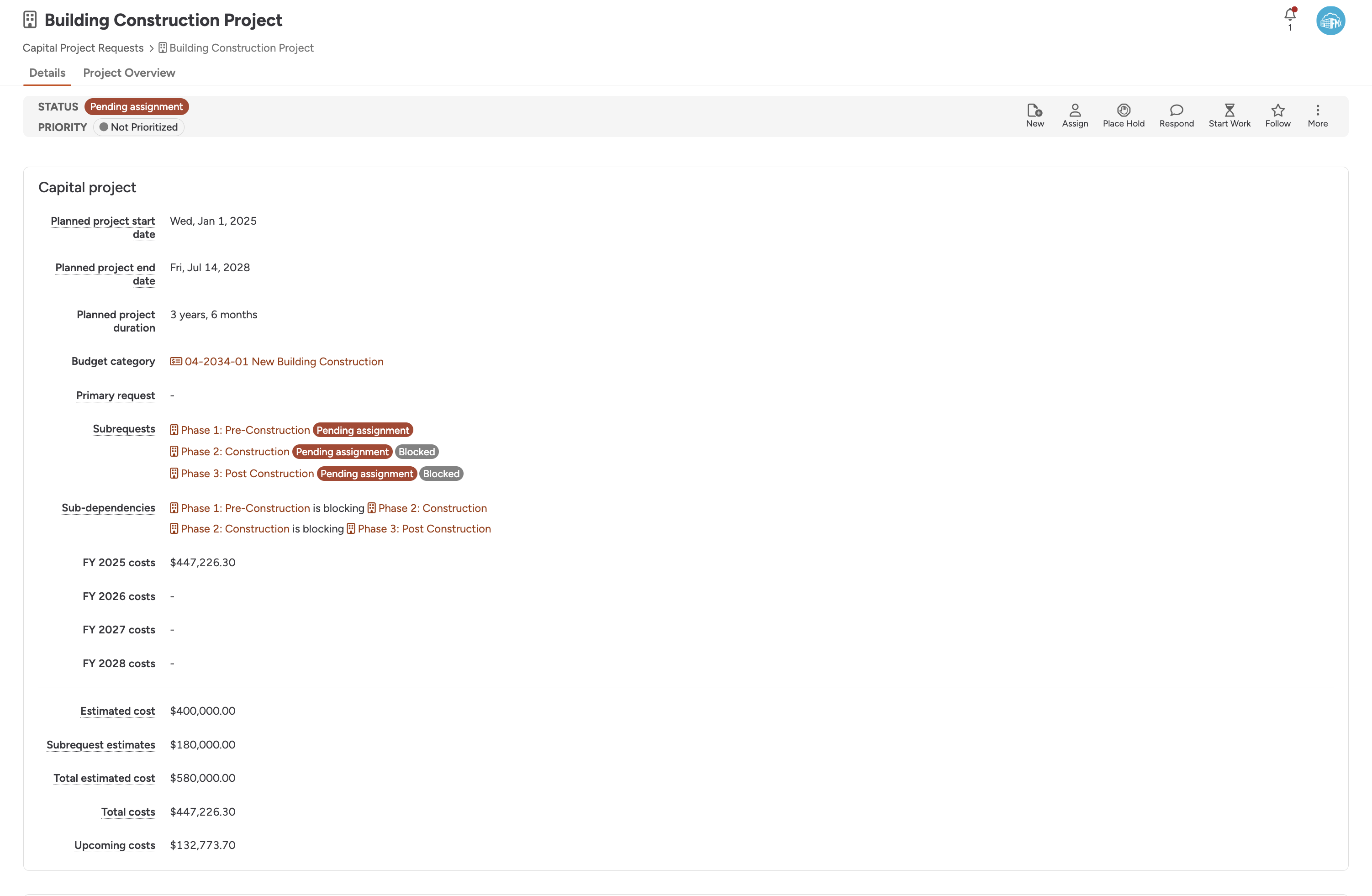Open Phase 1: Pre-Construction subrequest

tap(245, 430)
